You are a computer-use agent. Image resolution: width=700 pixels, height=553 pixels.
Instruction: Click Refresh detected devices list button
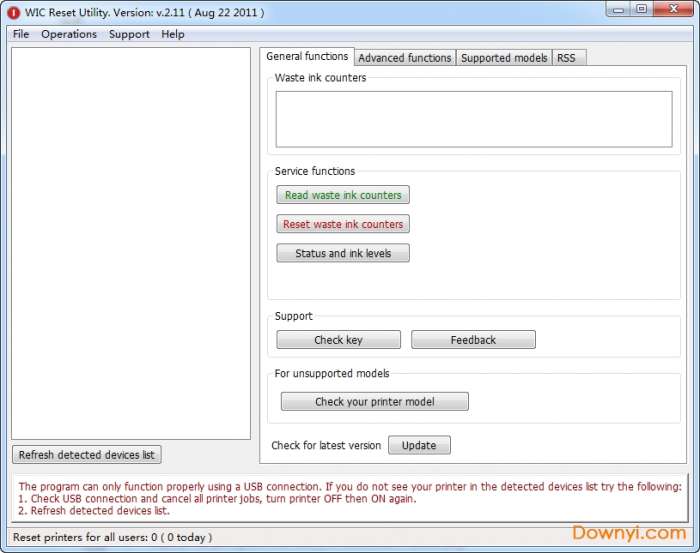click(x=87, y=455)
